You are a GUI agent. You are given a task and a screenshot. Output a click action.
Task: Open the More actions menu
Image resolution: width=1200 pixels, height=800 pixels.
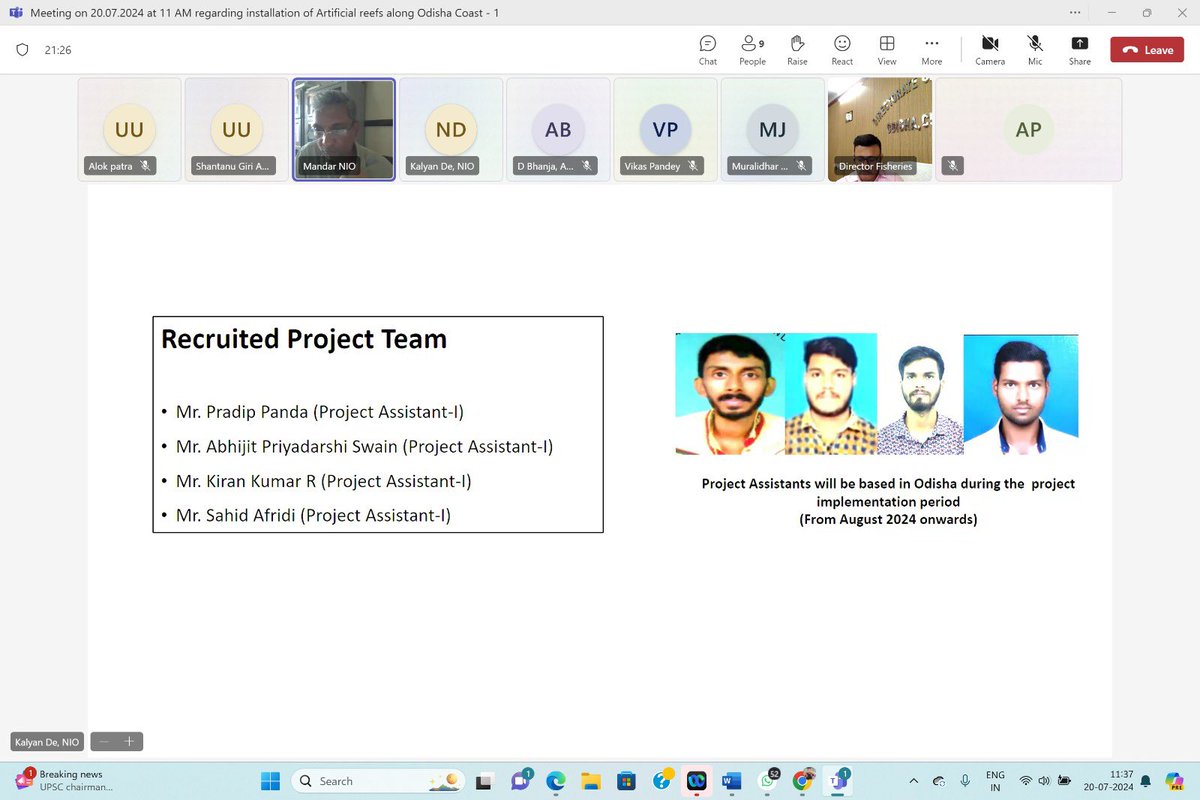click(932, 50)
